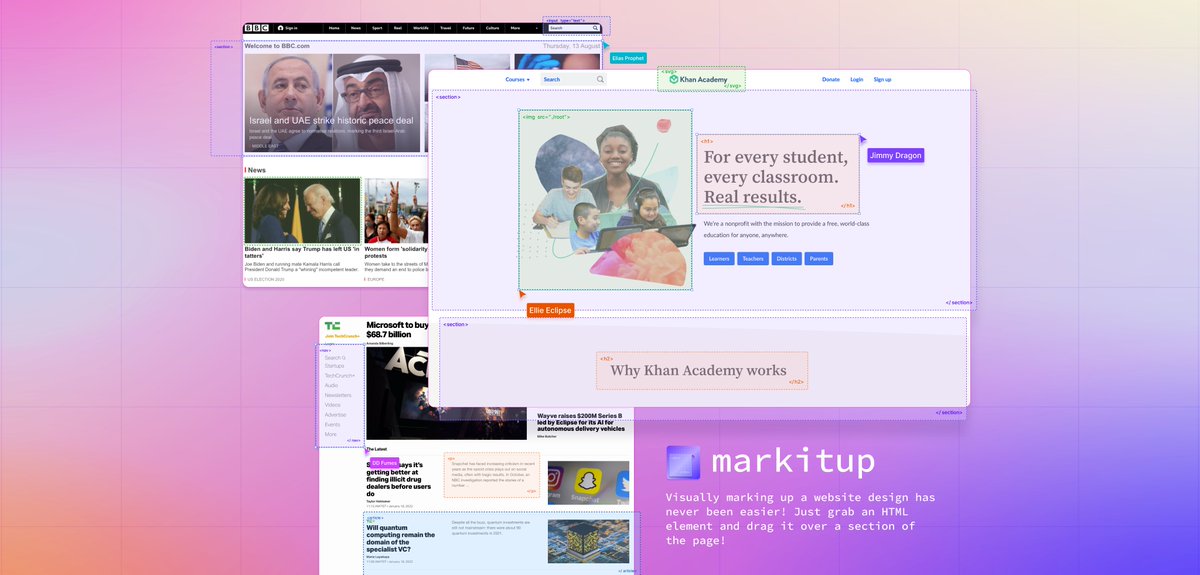
Task: Open the News tab in BBC navigation
Action: [x=356, y=28]
